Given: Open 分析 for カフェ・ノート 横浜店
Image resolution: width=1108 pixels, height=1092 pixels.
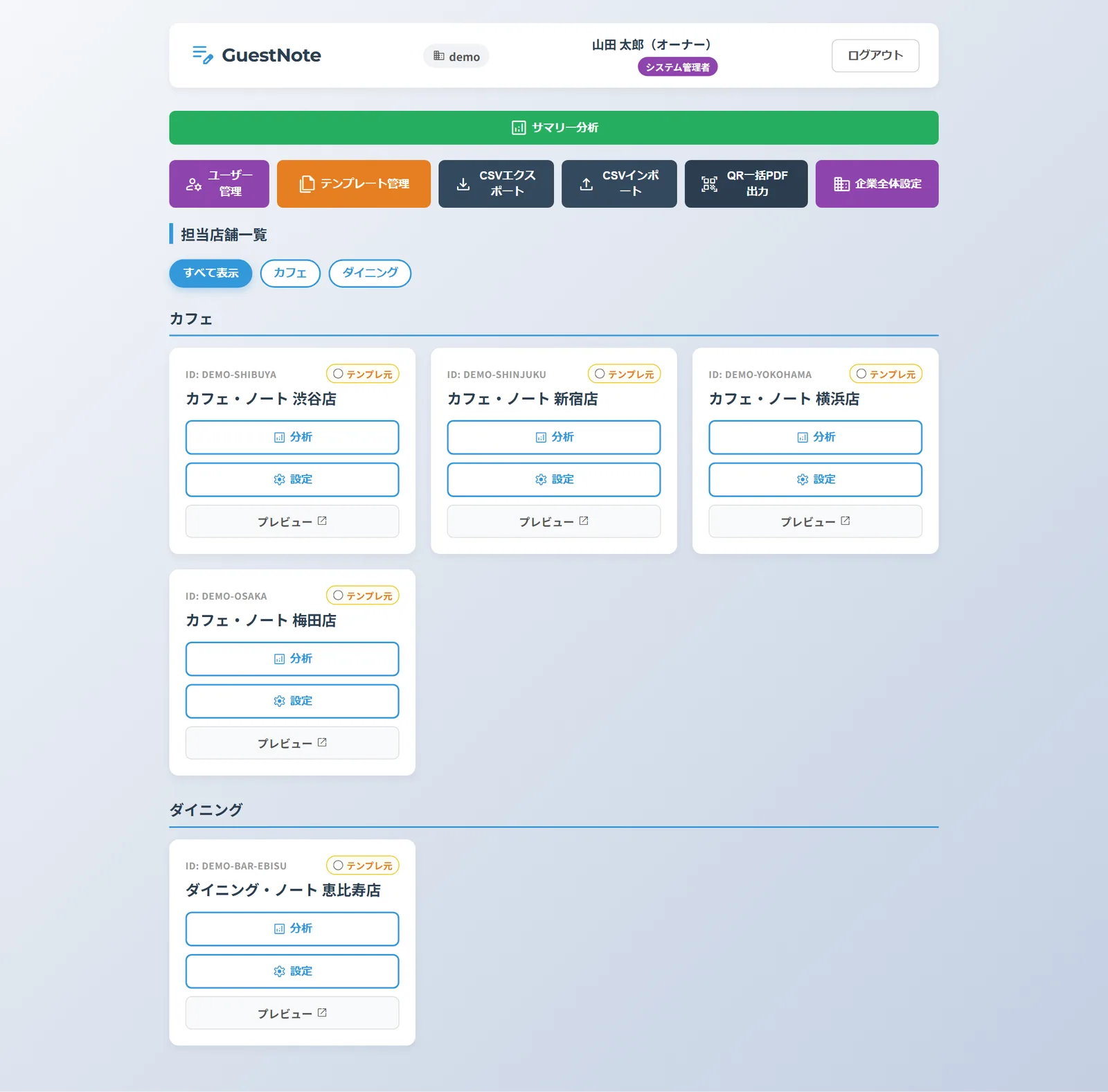Looking at the screenshot, I should (x=815, y=437).
